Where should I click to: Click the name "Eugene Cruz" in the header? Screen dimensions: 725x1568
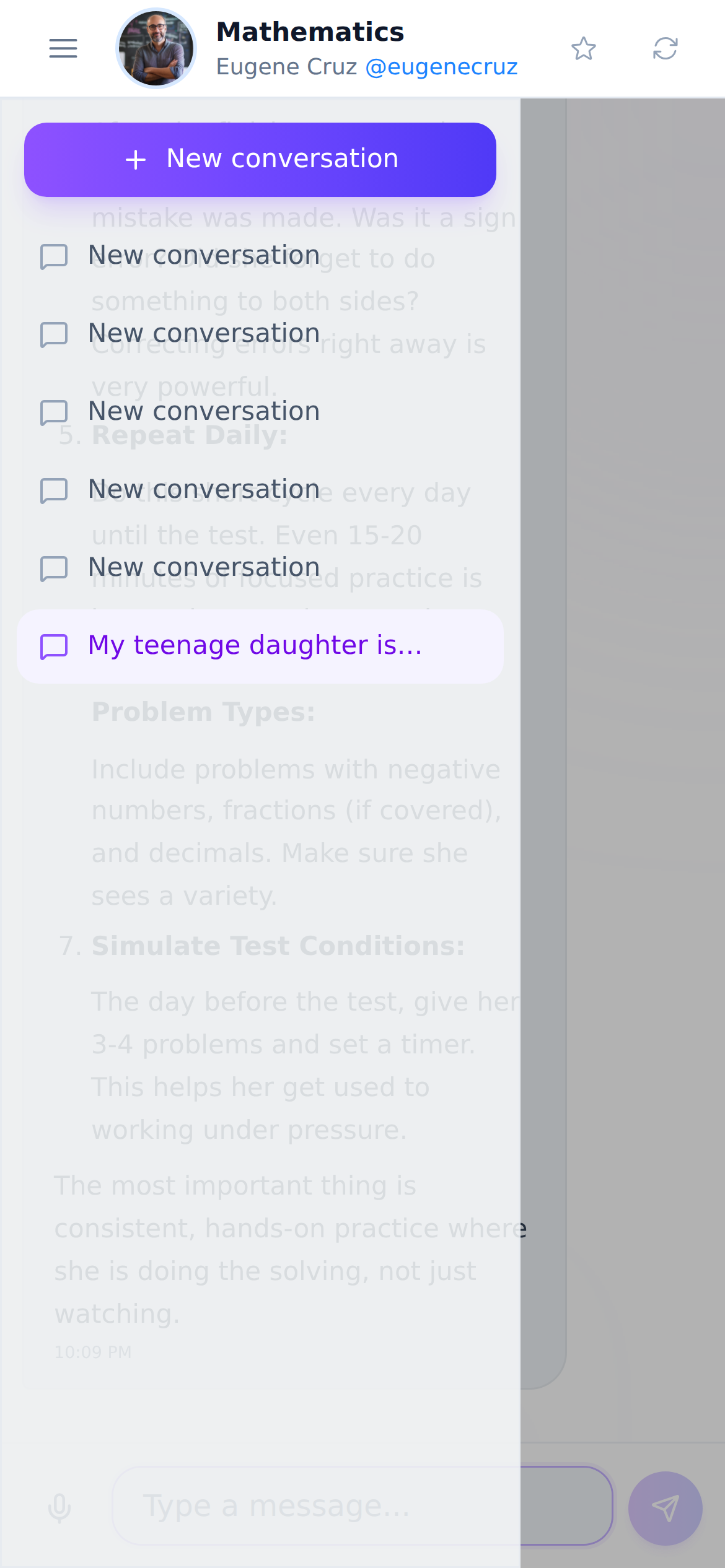click(x=287, y=67)
